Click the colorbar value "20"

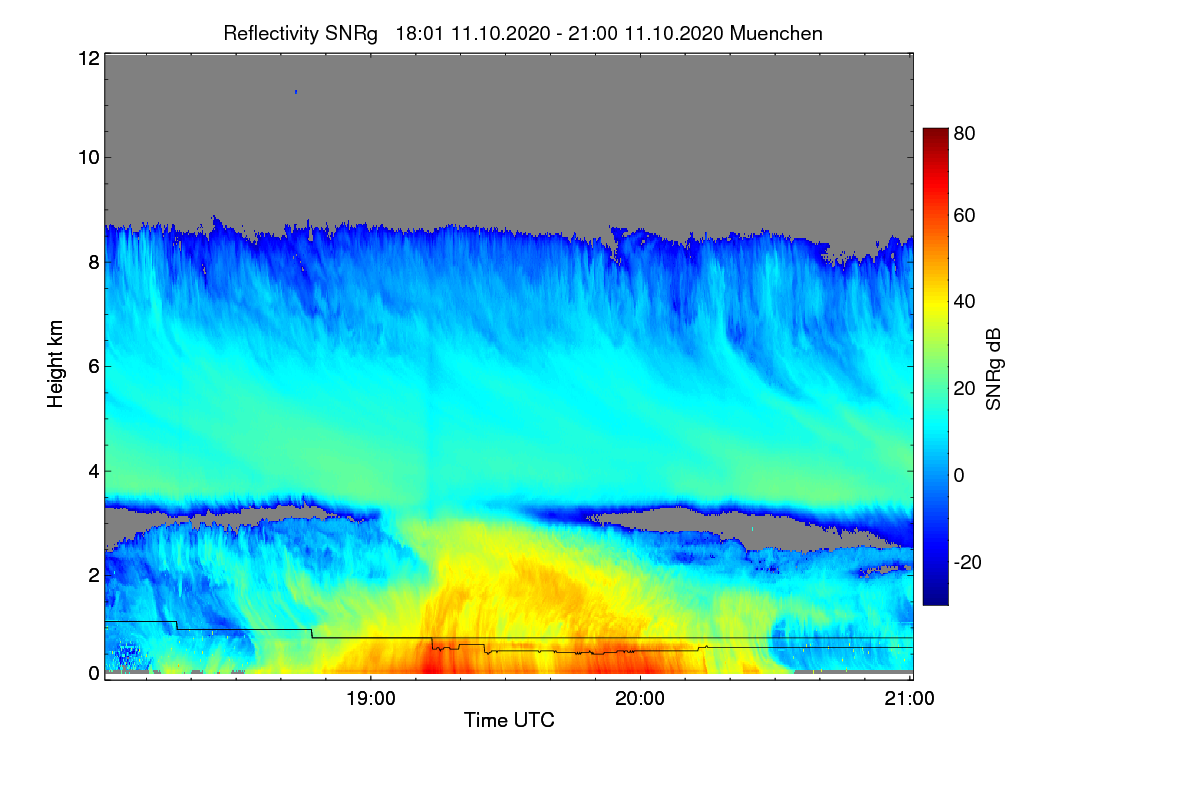point(965,388)
